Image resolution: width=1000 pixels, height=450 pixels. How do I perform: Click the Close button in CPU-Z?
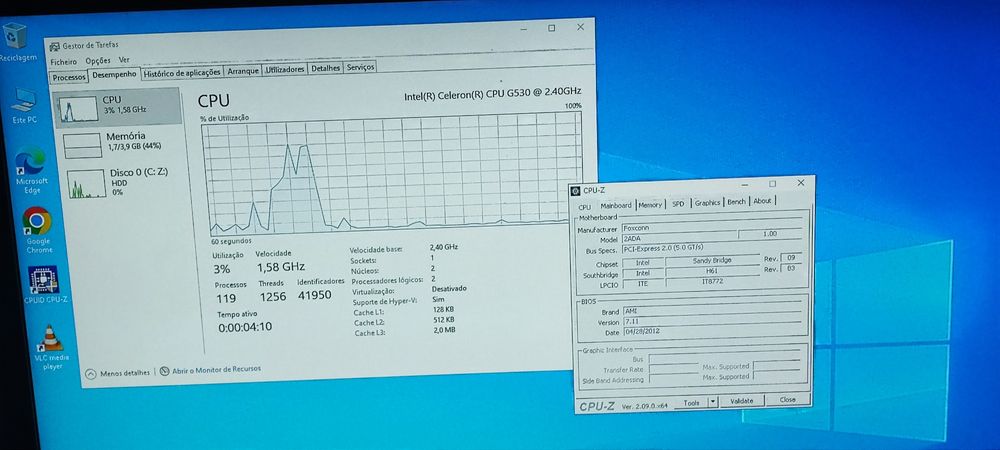788,400
